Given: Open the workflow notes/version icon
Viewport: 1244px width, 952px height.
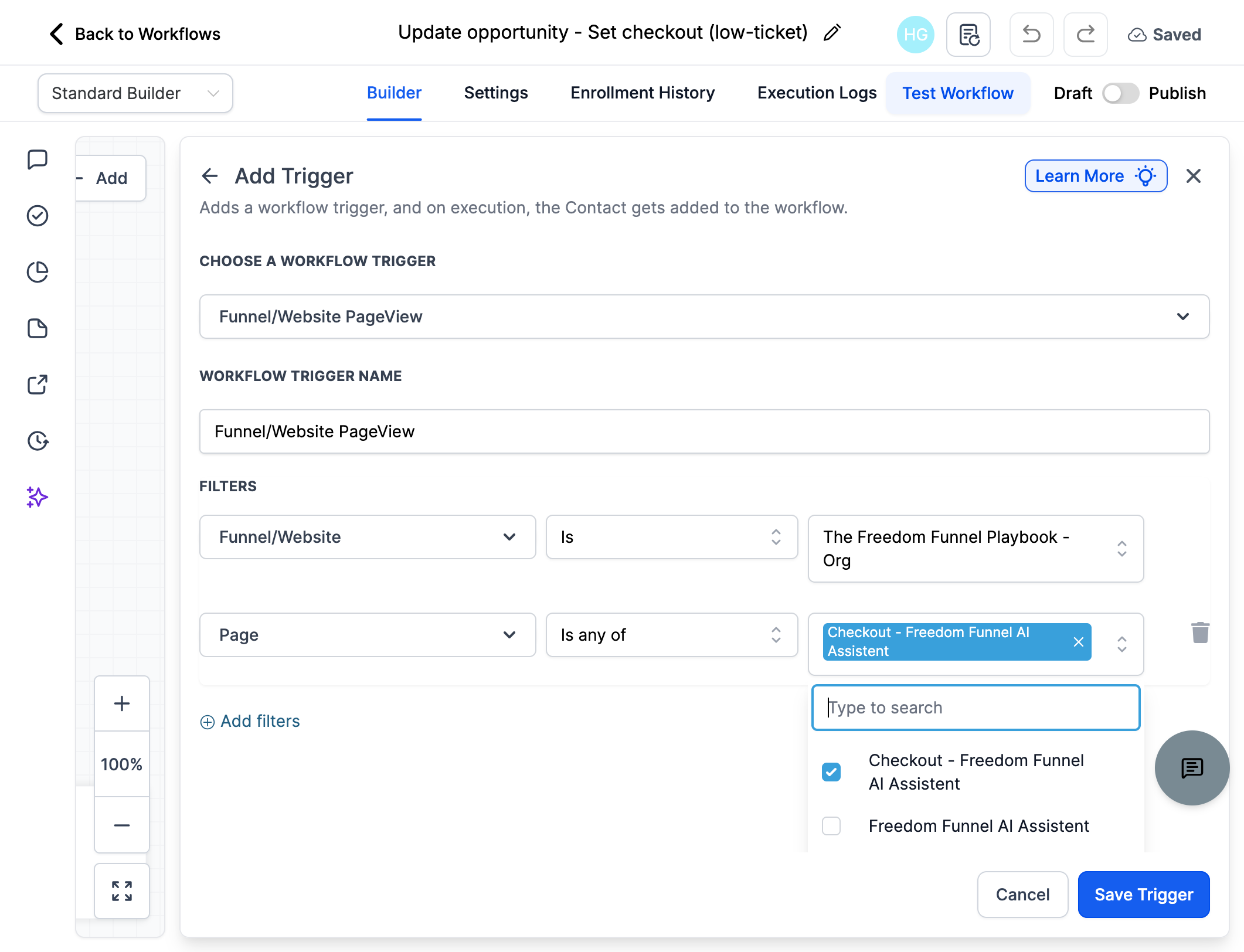Looking at the screenshot, I should point(968,35).
